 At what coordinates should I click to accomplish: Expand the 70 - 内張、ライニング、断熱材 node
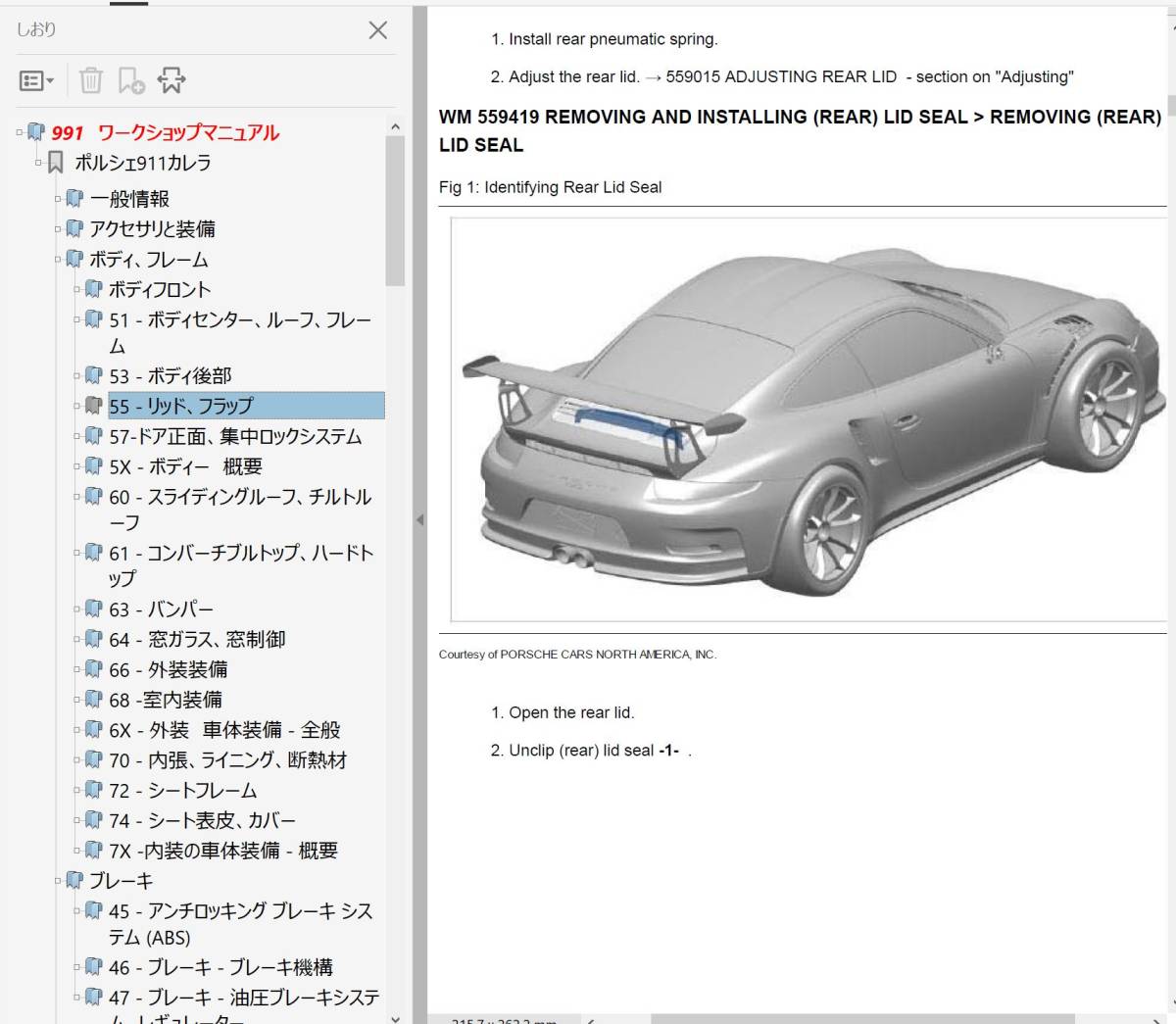(77, 759)
